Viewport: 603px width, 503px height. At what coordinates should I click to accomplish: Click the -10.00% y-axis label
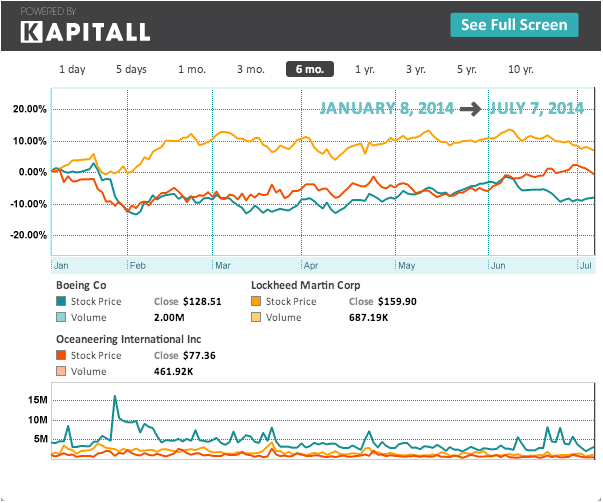(x=28, y=204)
